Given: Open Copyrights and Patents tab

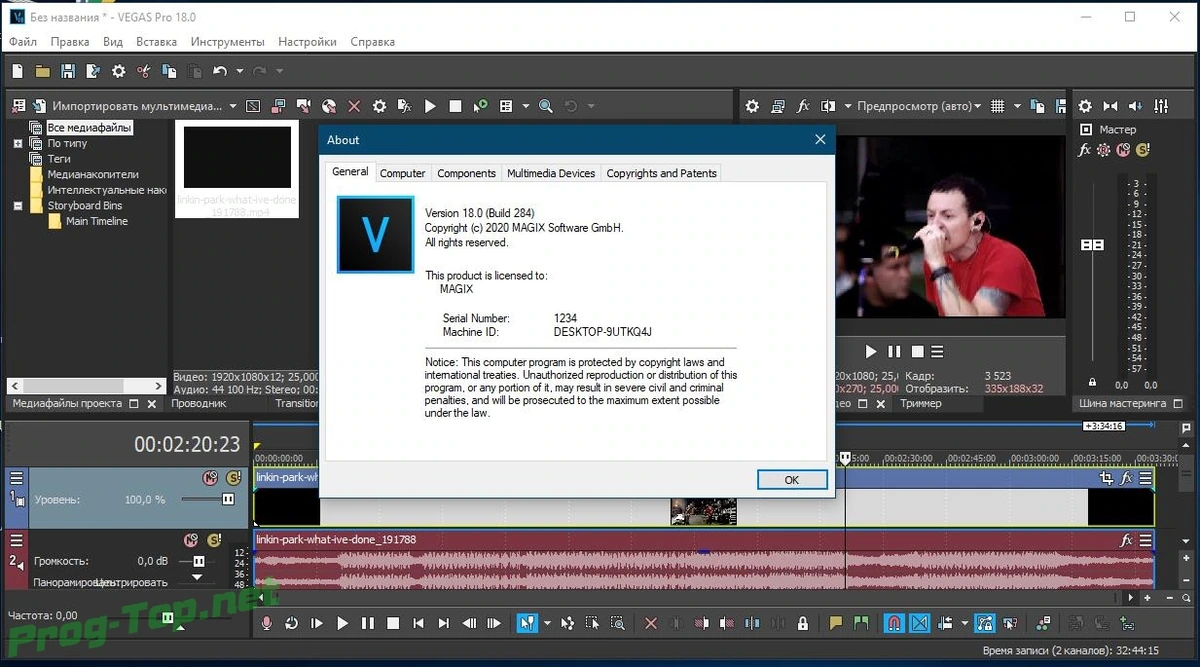Looking at the screenshot, I should point(662,173).
